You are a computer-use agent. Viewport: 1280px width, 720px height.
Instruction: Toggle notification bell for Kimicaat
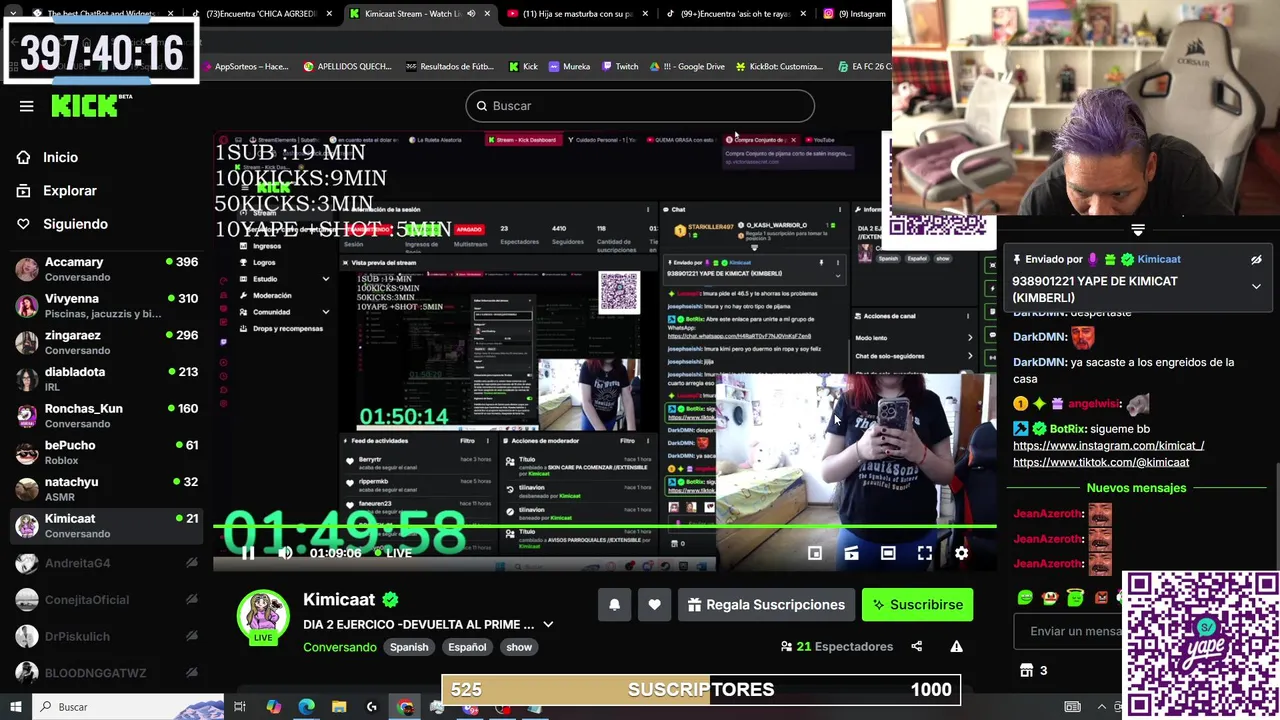click(x=615, y=604)
